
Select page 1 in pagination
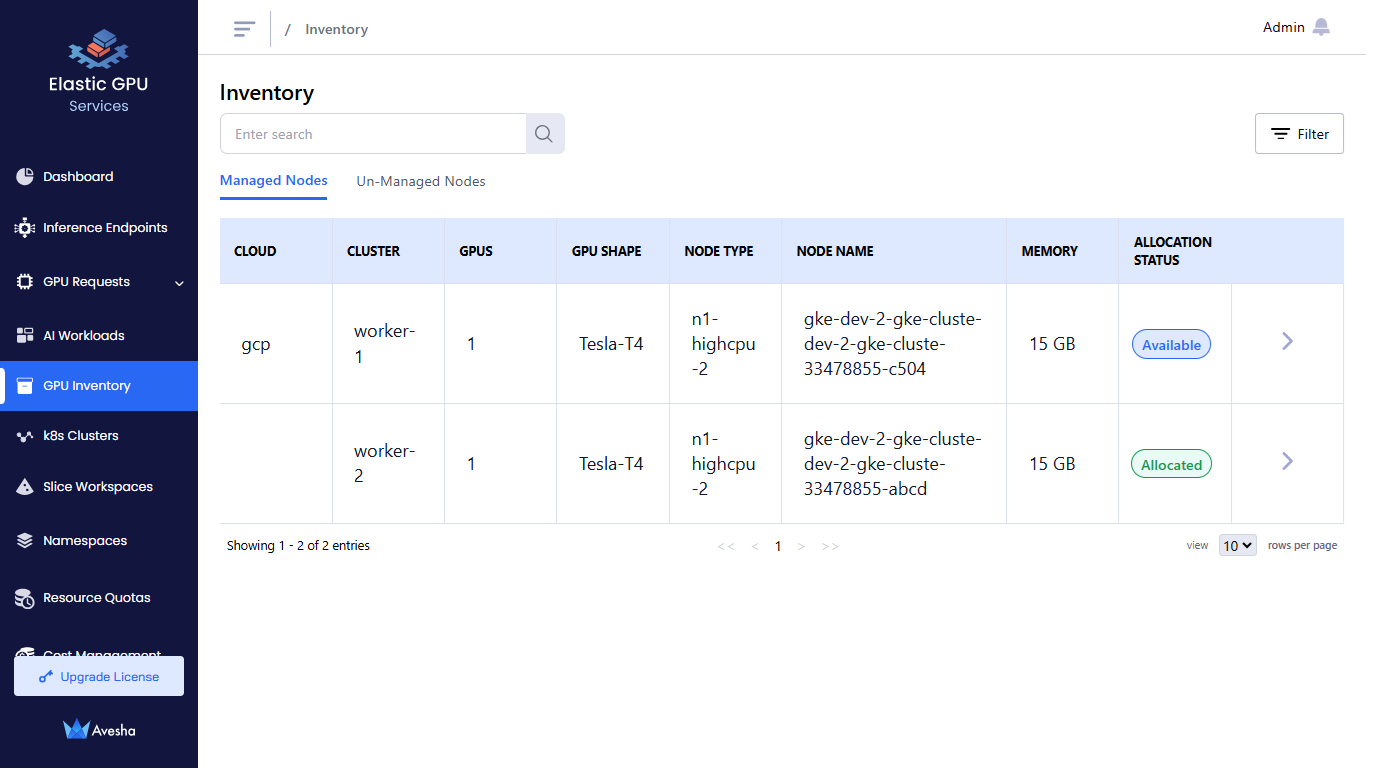coord(778,547)
